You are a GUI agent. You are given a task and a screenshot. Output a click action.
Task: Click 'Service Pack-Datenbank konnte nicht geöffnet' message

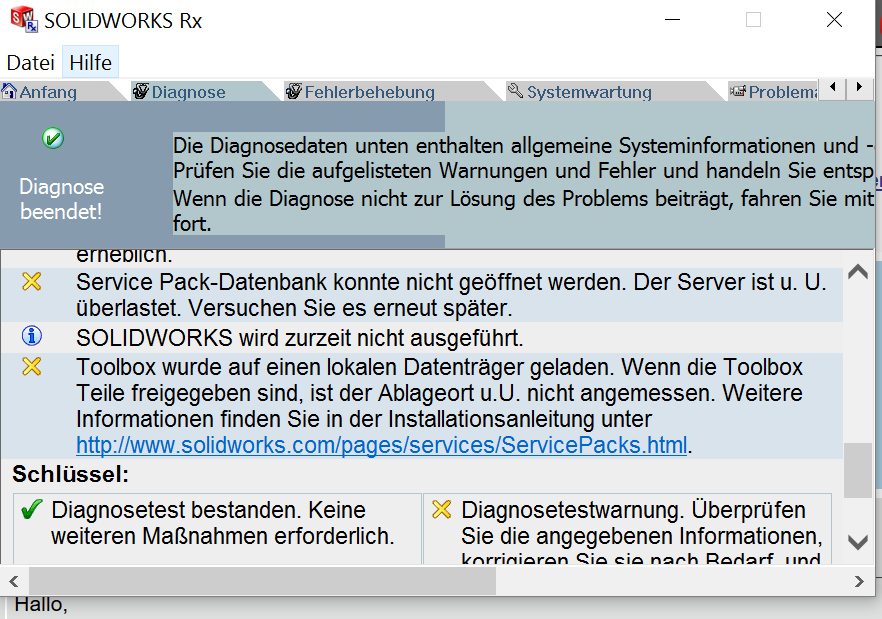451,295
